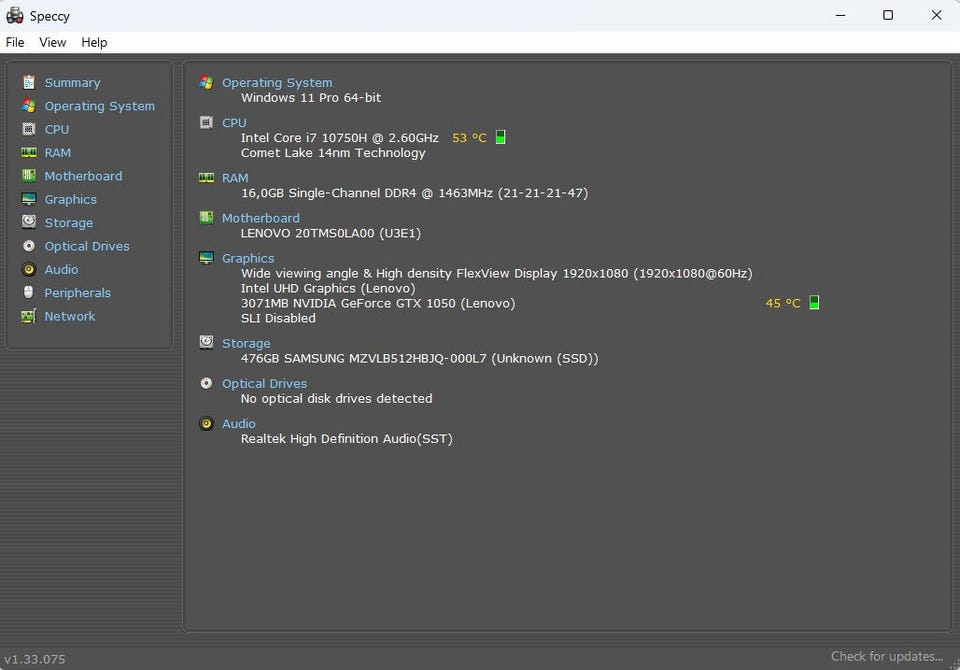Click the FlexView Display 1920x1080 line
The width and height of the screenshot is (960, 670).
[497, 274]
